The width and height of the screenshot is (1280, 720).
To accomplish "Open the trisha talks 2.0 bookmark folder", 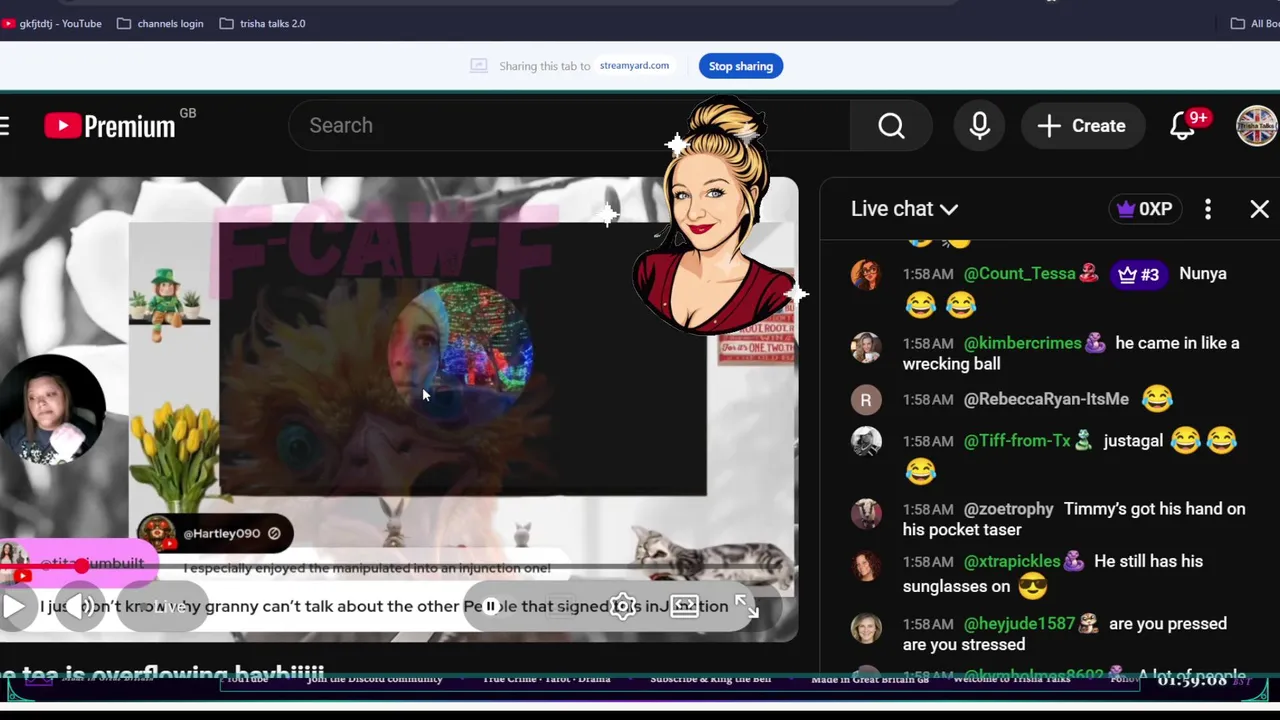I will pos(262,23).
